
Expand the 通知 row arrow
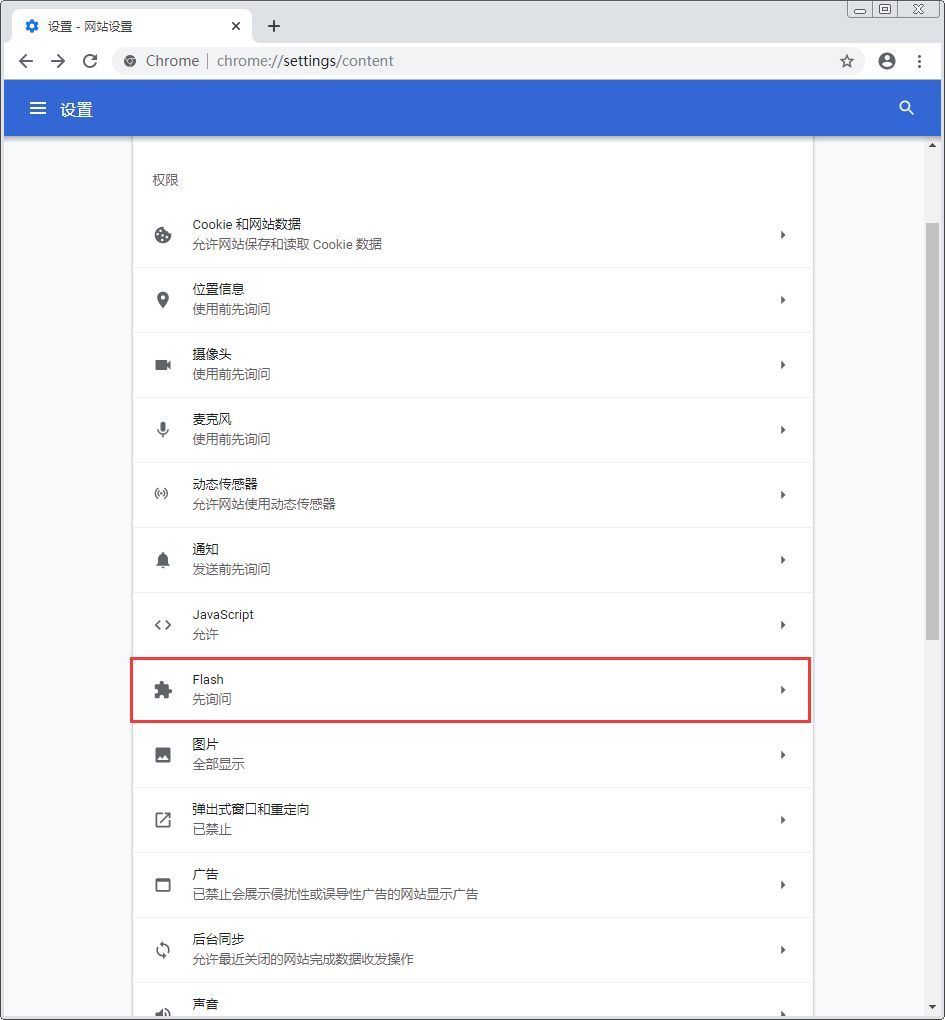click(782, 560)
